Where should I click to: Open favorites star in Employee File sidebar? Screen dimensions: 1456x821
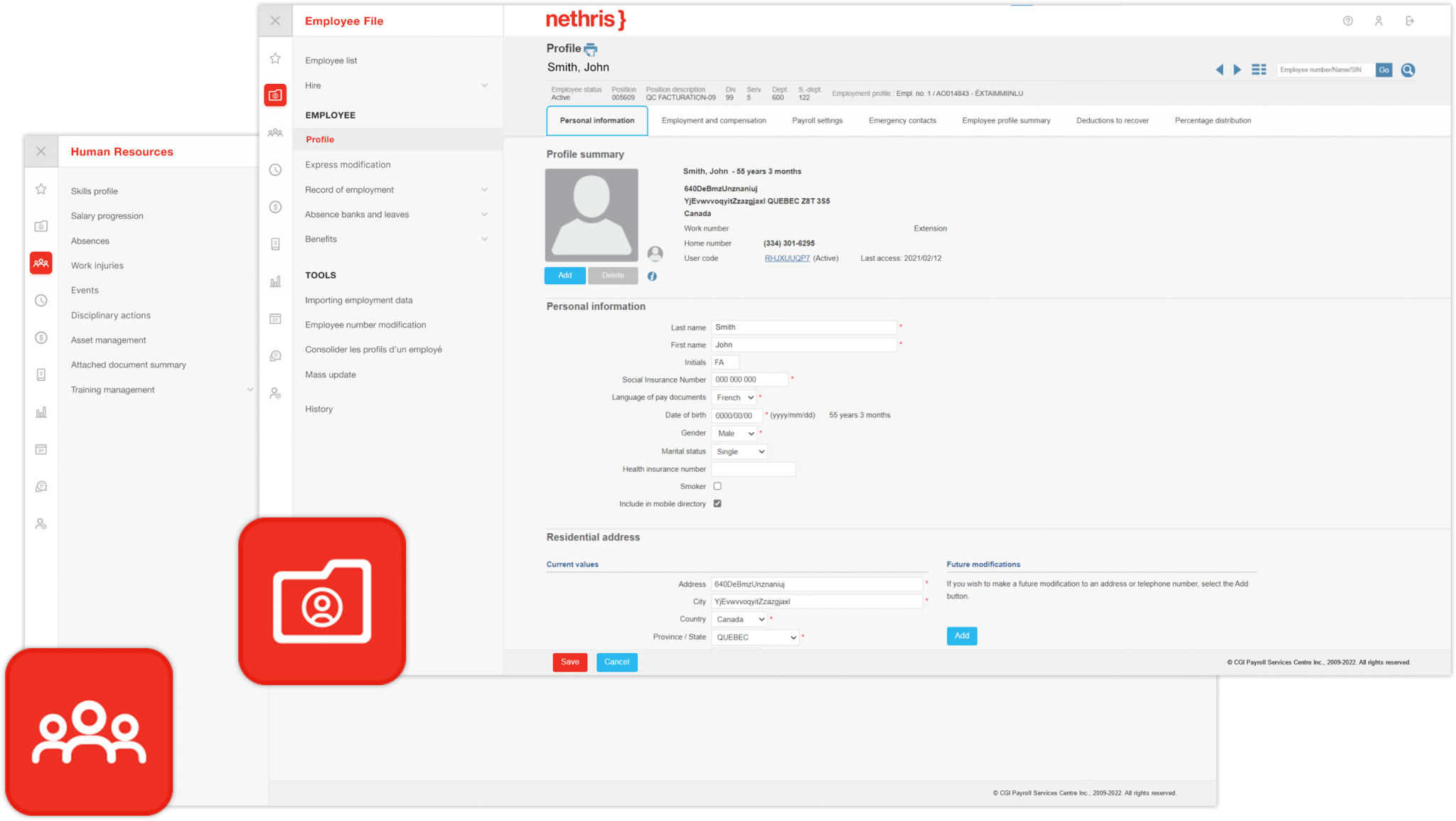click(x=275, y=58)
